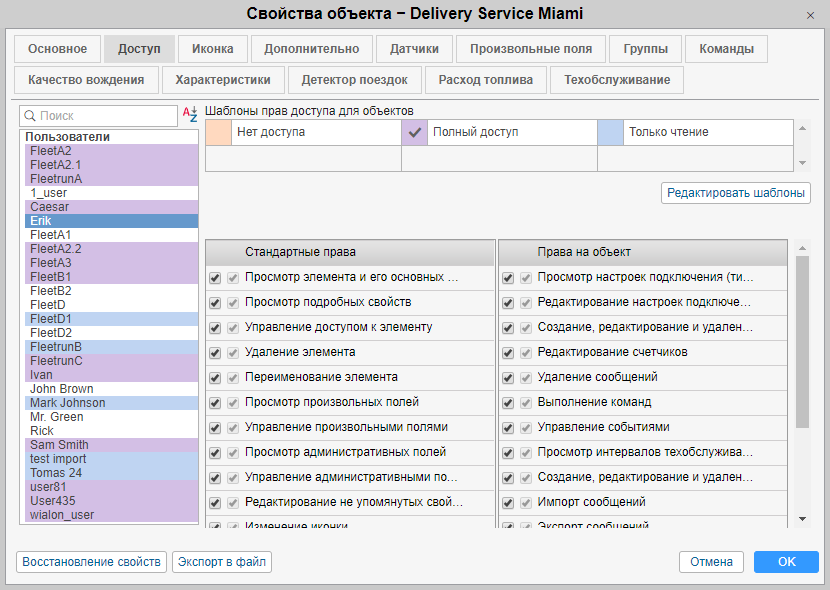This screenshot has width=830, height=590.
Task: Select user Mark Johnson in list
Action: (x=68, y=403)
